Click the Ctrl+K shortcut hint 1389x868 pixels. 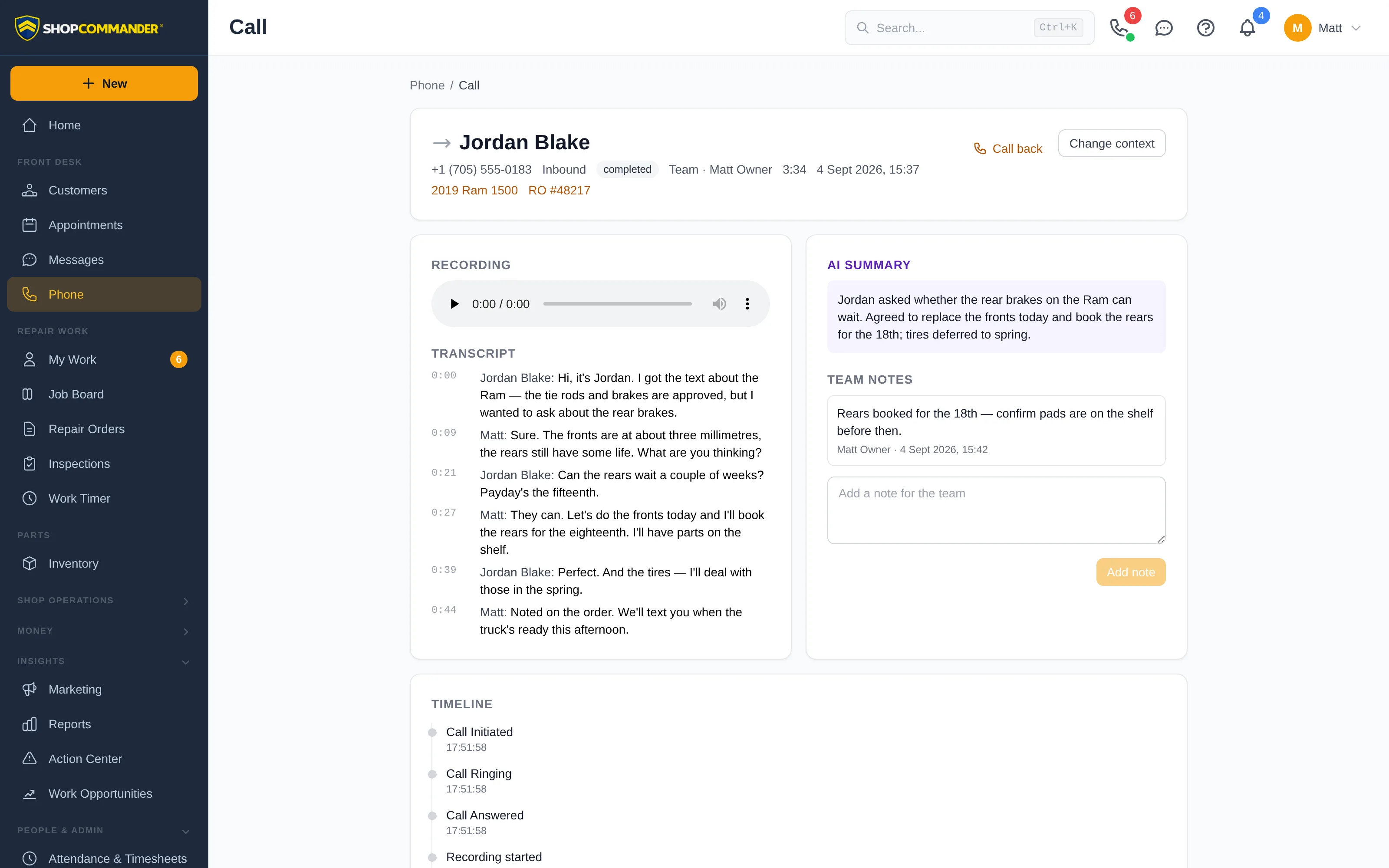click(1058, 27)
